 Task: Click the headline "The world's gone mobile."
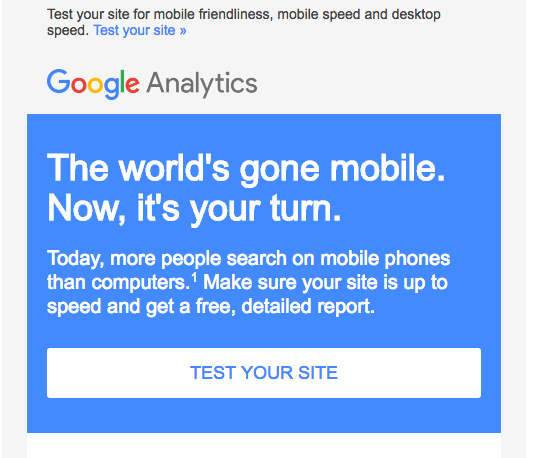click(246, 169)
